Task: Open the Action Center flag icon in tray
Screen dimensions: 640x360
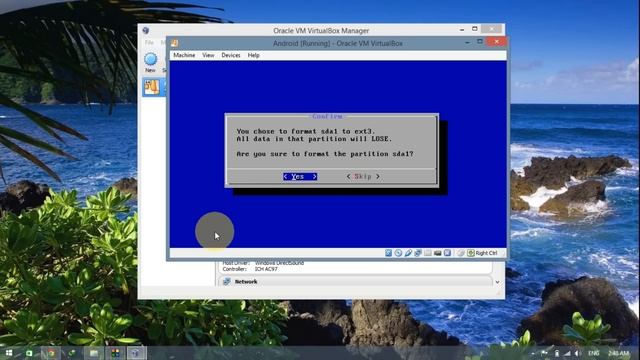Action: tap(544, 353)
